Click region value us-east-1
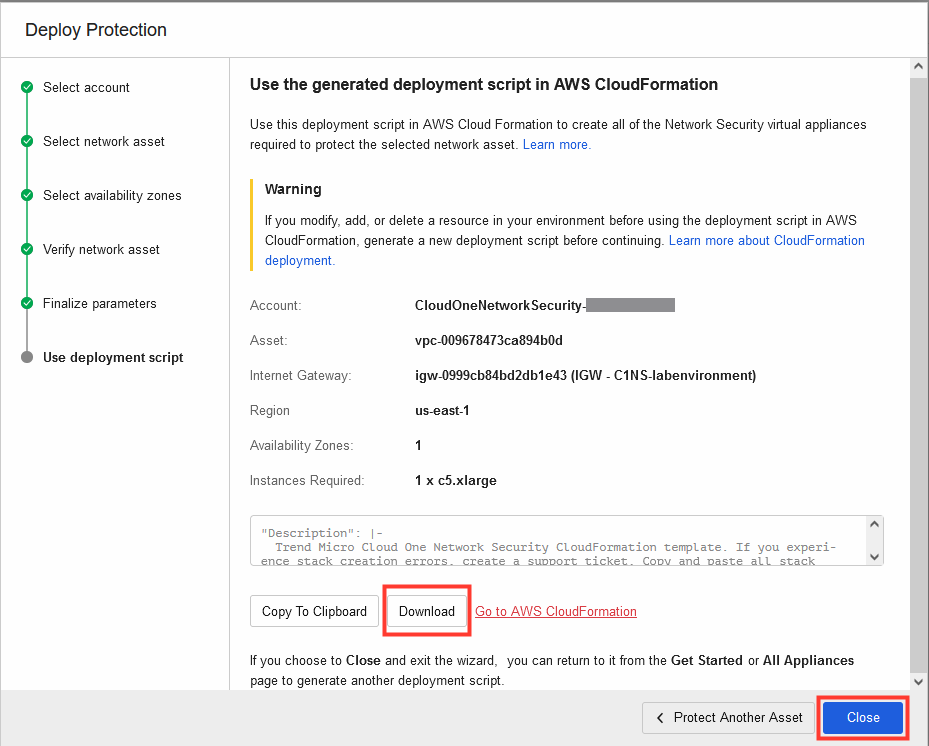This screenshot has width=929, height=746. coord(442,411)
